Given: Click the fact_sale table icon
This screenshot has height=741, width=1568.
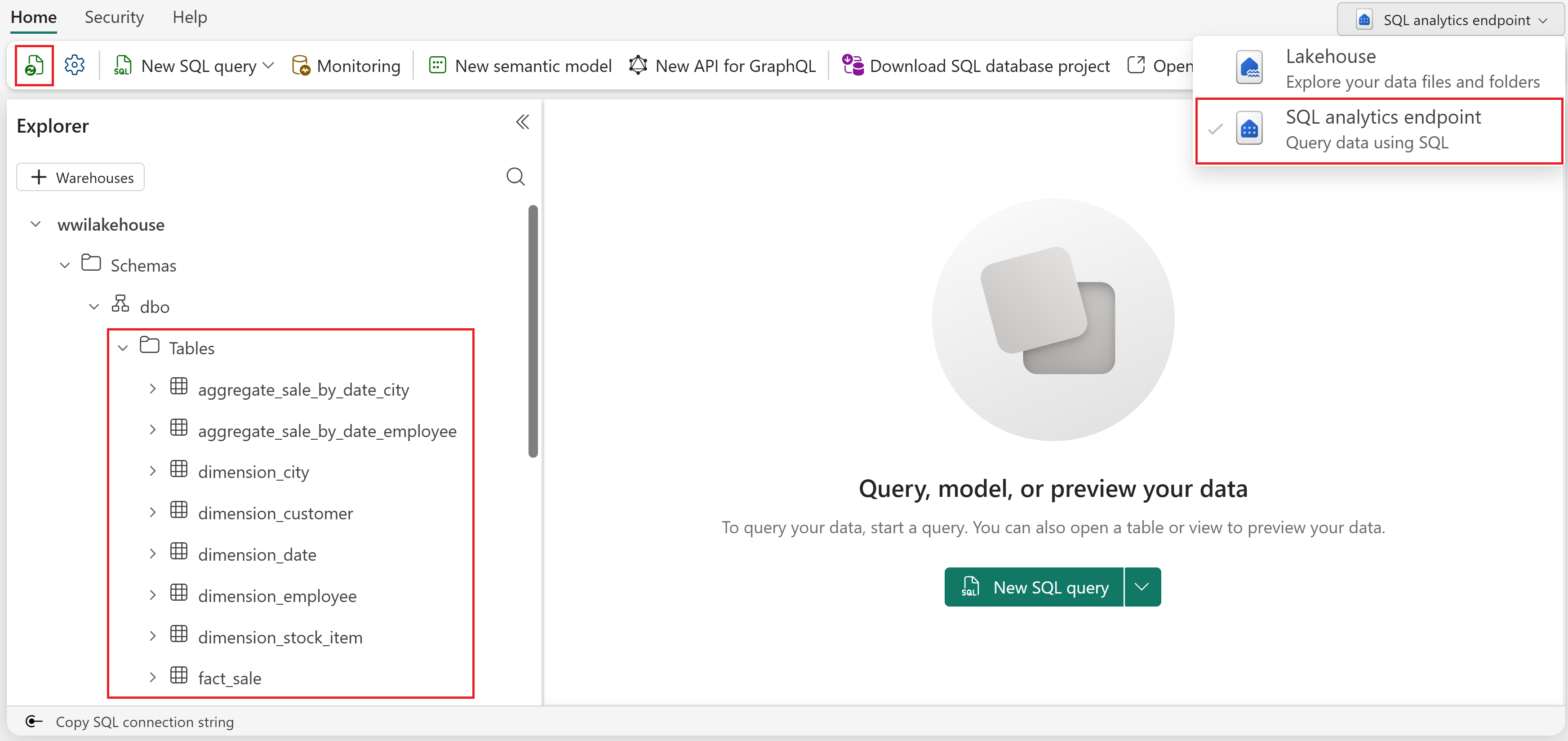Looking at the screenshot, I should click(x=179, y=676).
